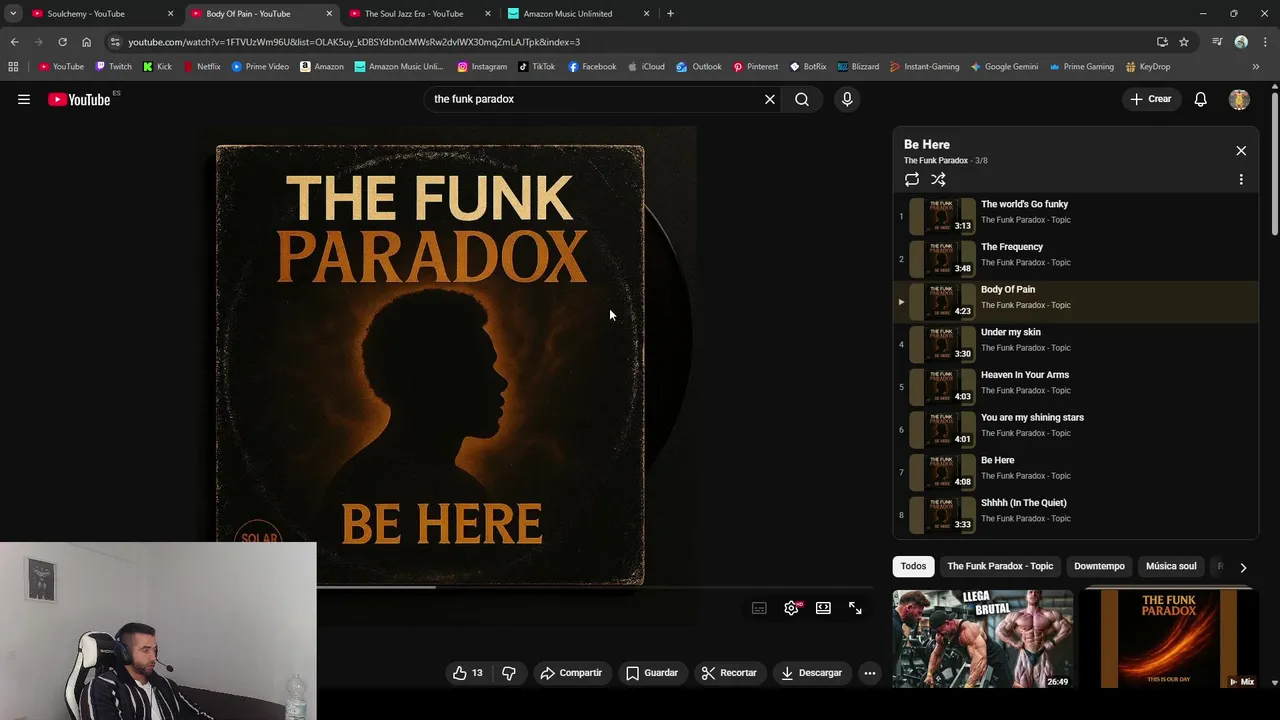Click the Recortar clip button
The height and width of the screenshot is (720, 1280).
coord(729,673)
